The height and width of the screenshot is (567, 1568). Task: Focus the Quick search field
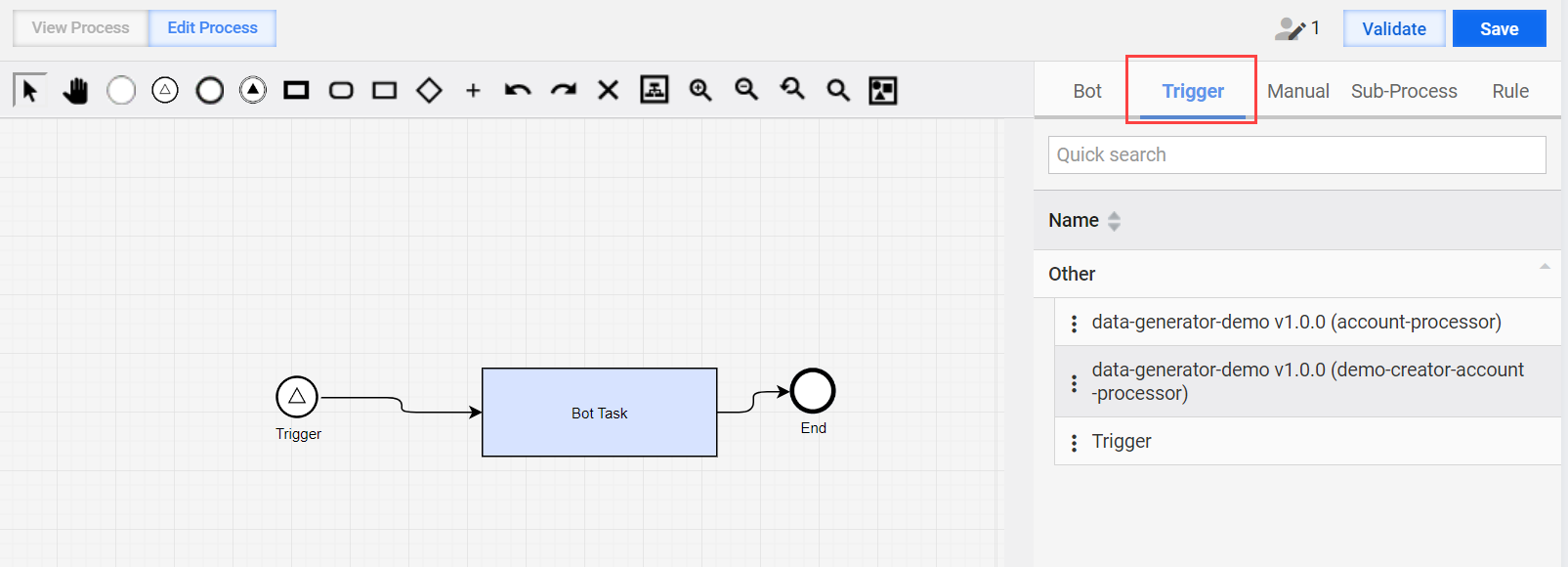pyautogui.click(x=1296, y=154)
